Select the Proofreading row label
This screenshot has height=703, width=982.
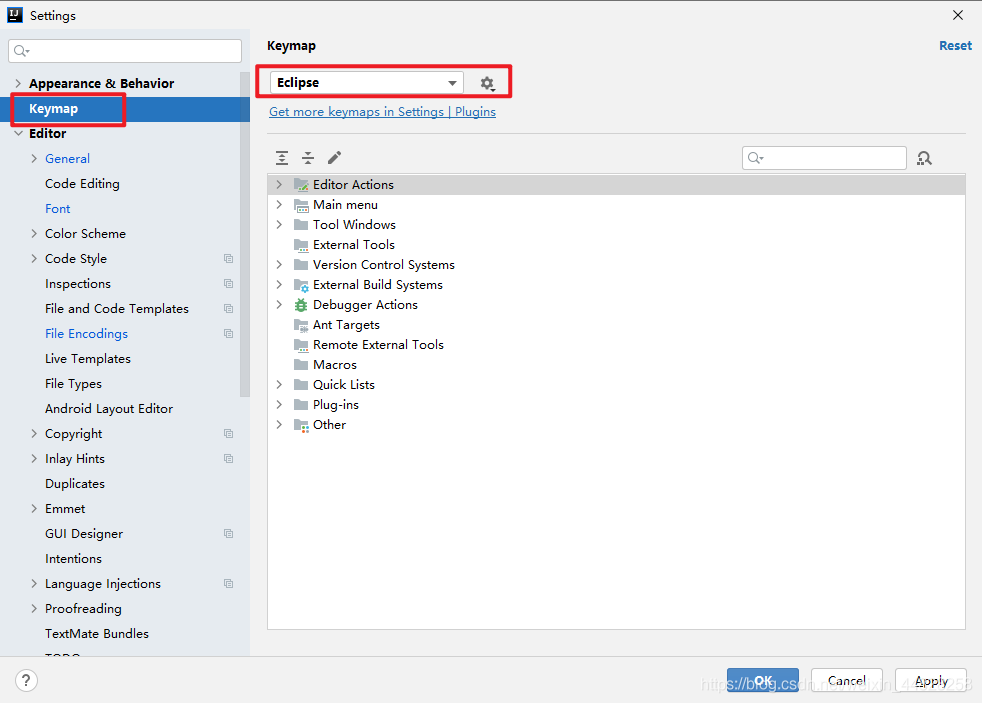pos(83,609)
